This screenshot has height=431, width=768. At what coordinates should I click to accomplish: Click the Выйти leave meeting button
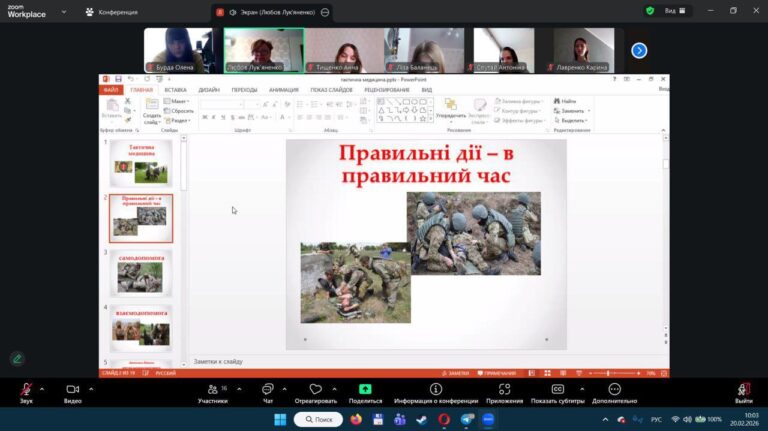click(x=743, y=391)
